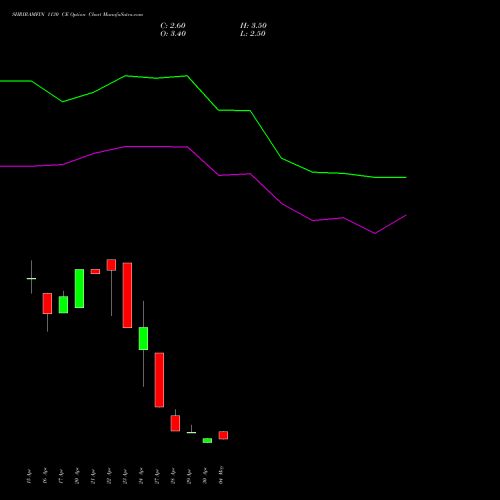500x500 pixels.
Task: Click the 28 Apr date label
Action: tap(173, 476)
